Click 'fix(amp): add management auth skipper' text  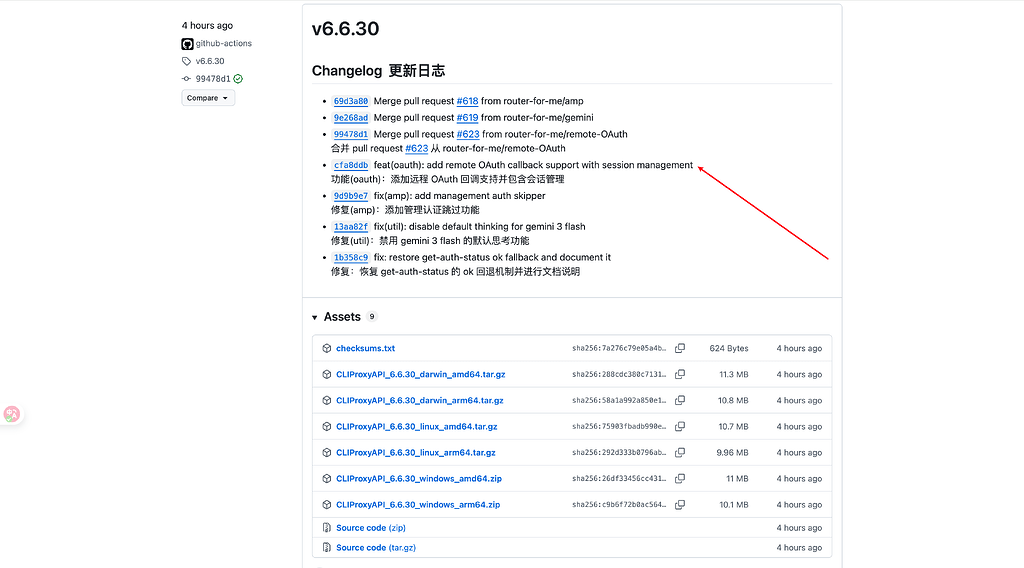click(x=459, y=196)
